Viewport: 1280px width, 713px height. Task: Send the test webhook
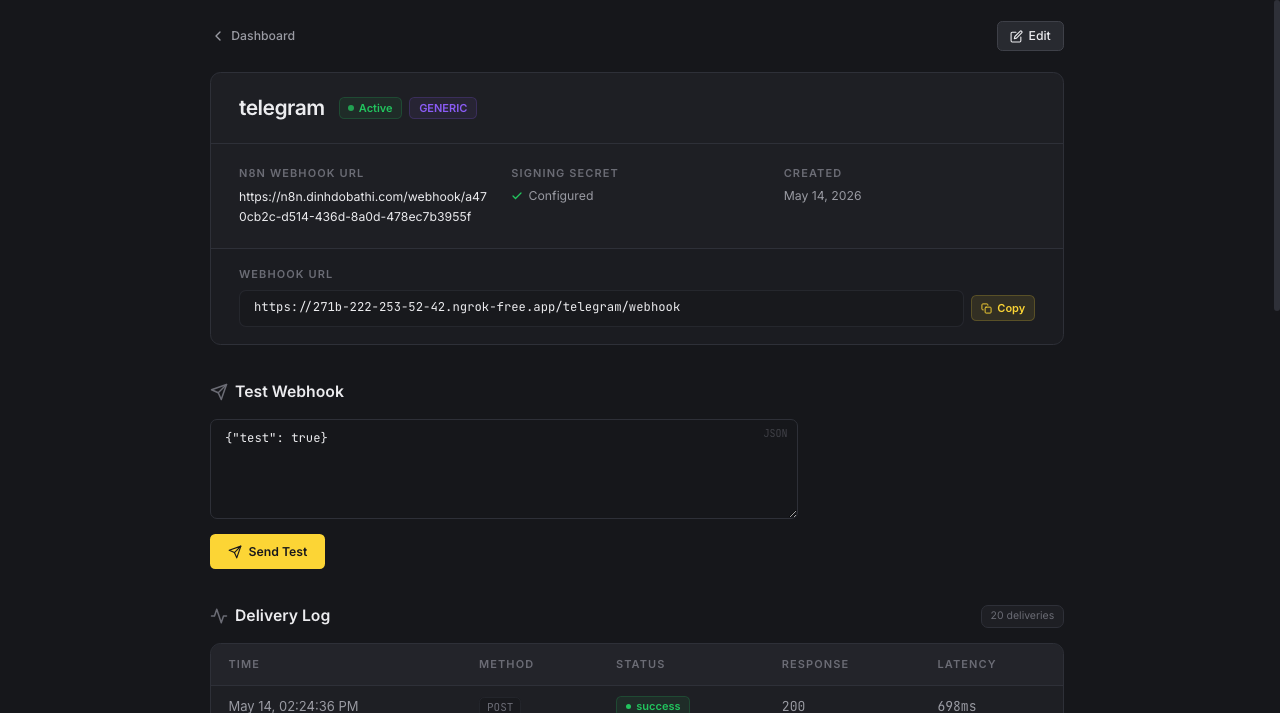[267, 552]
